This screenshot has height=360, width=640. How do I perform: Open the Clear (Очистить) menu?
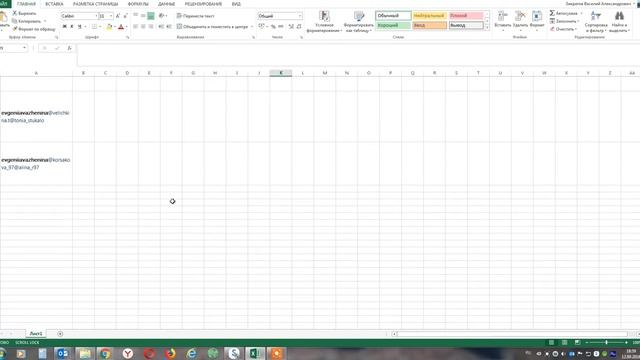click(563, 29)
